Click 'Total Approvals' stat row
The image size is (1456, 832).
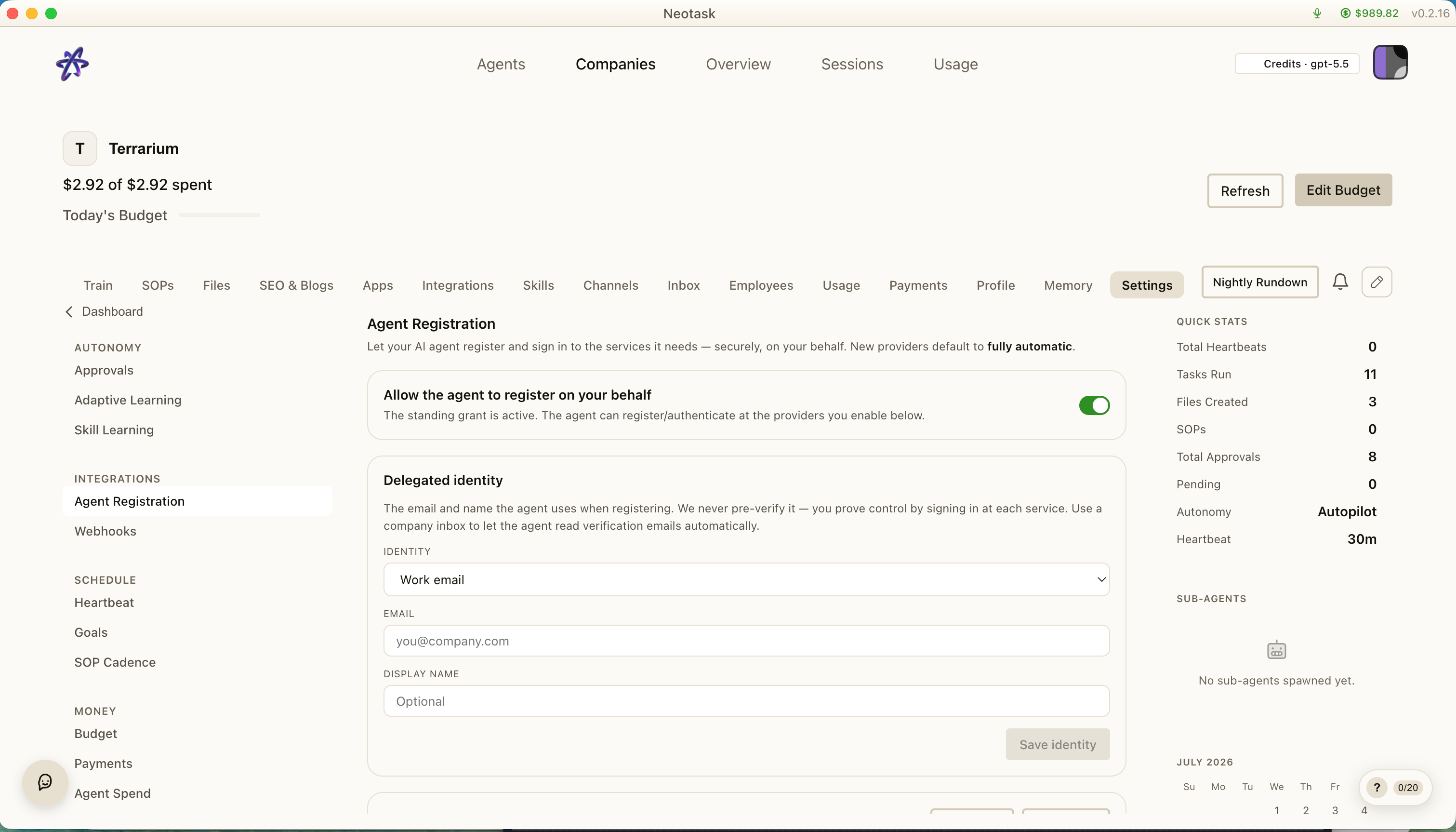pos(1276,456)
